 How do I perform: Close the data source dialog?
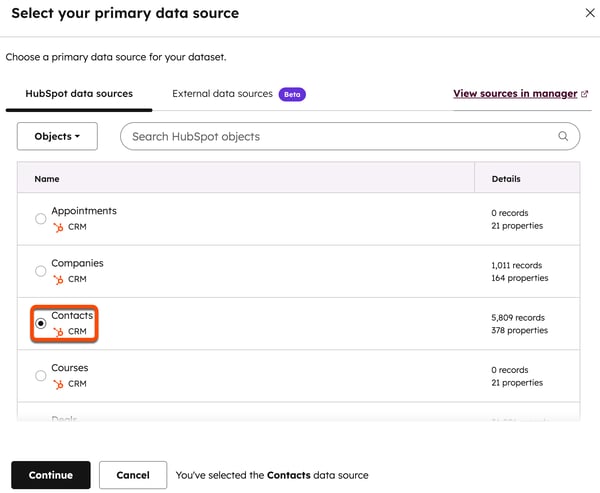[x=590, y=13]
